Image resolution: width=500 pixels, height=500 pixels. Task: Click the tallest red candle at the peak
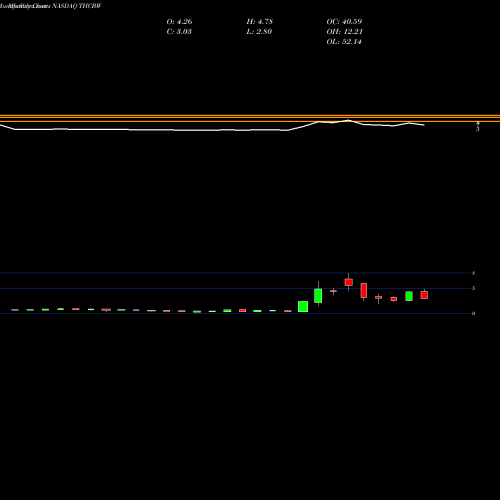click(x=349, y=282)
